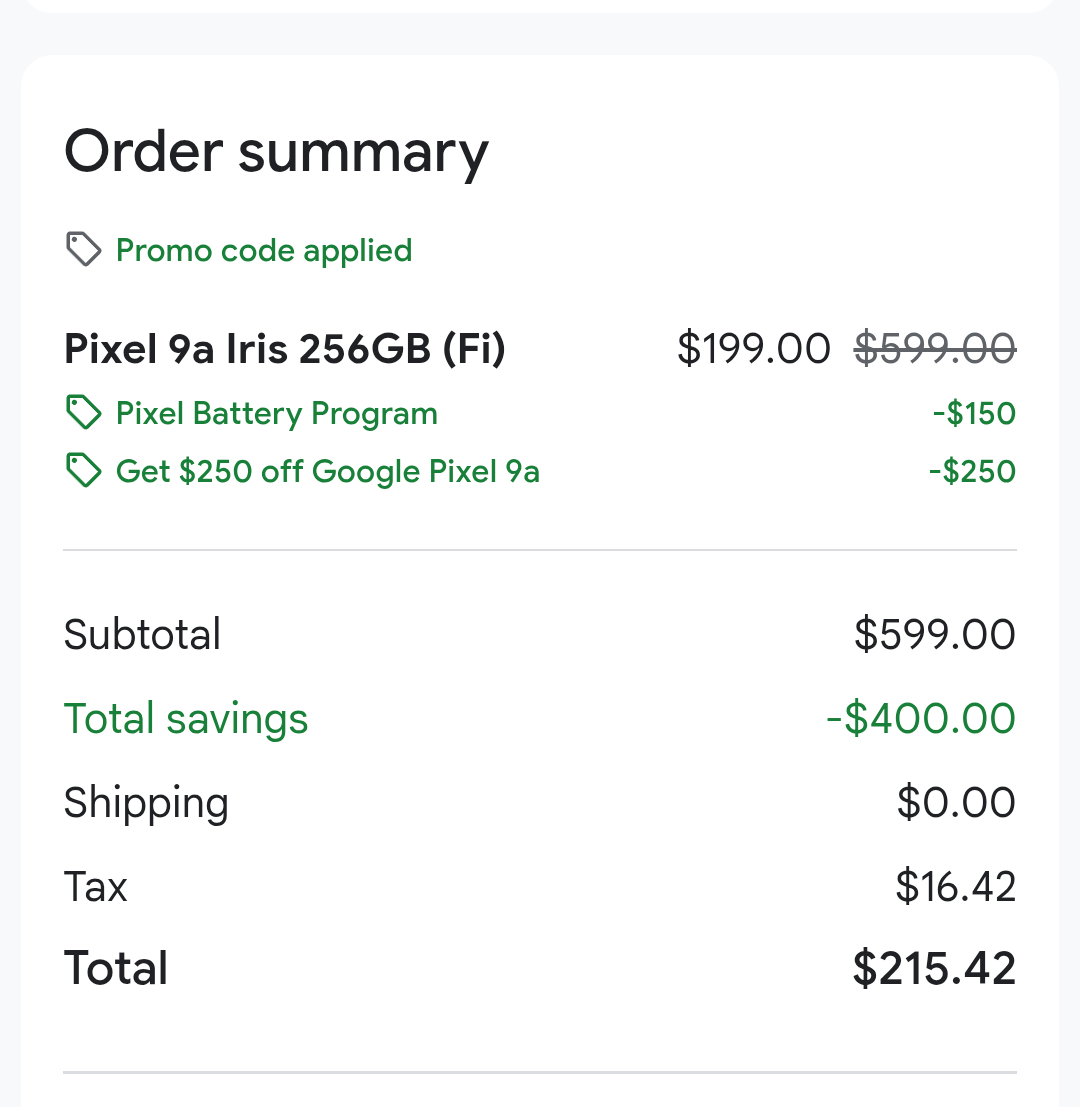1080x1107 pixels.
Task: Click the promo code applied tag icon
Action: point(83,249)
